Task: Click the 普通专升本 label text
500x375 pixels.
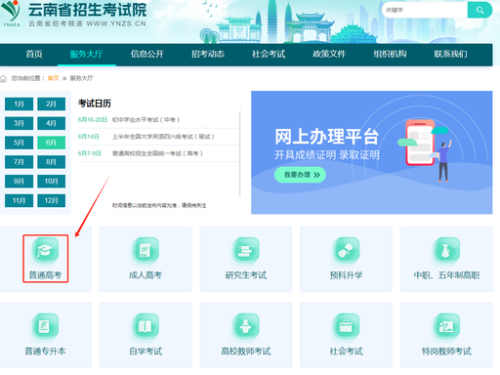Action: (x=45, y=351)
